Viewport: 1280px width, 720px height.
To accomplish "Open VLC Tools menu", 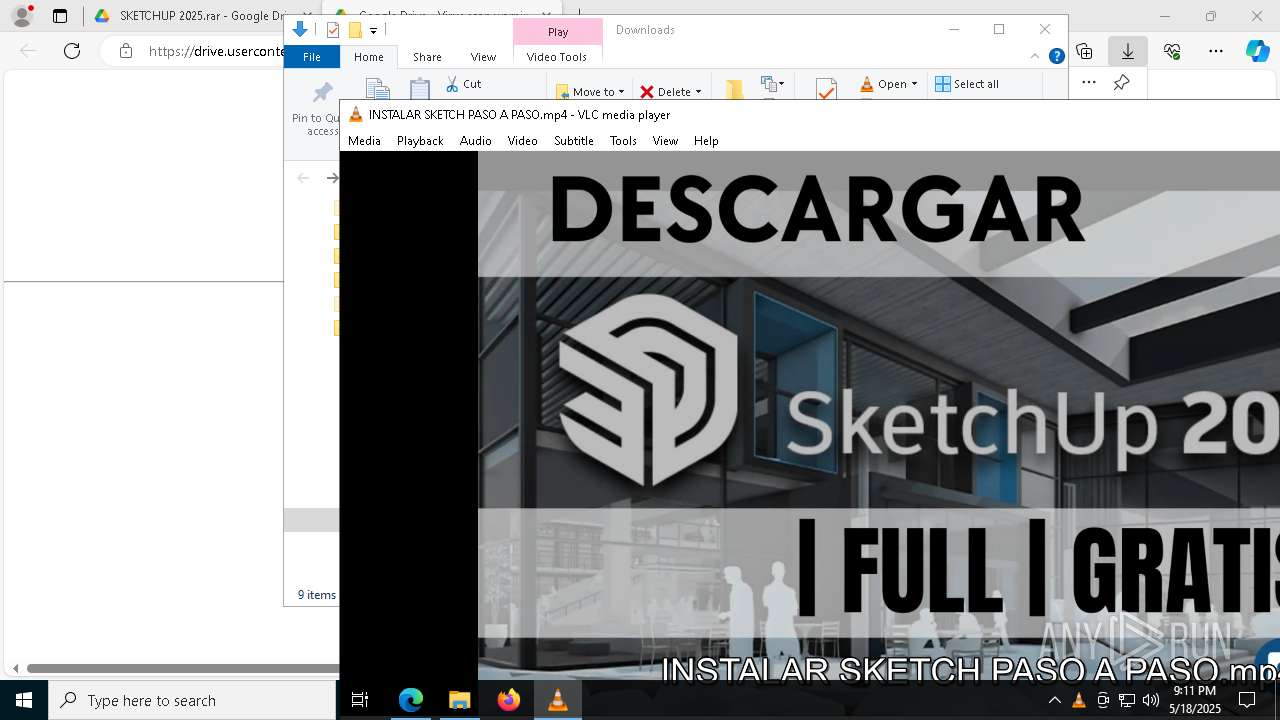I will tap(623, 141).
